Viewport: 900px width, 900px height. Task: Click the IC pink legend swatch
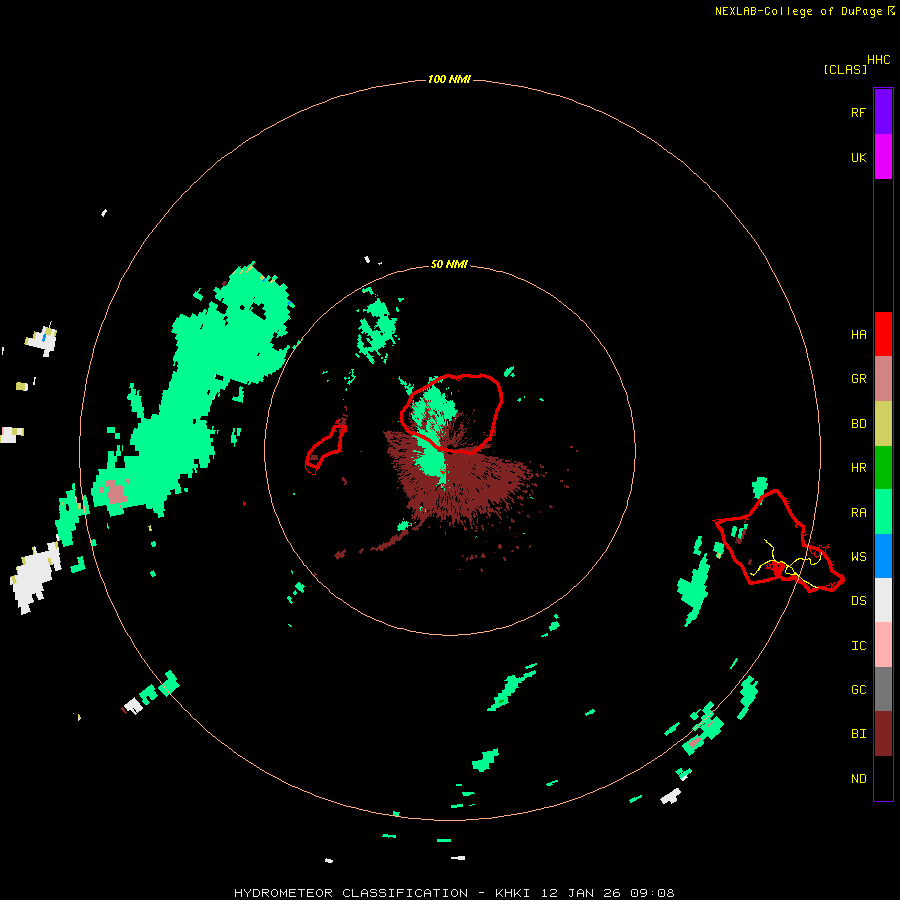click(x=883, y=645)
